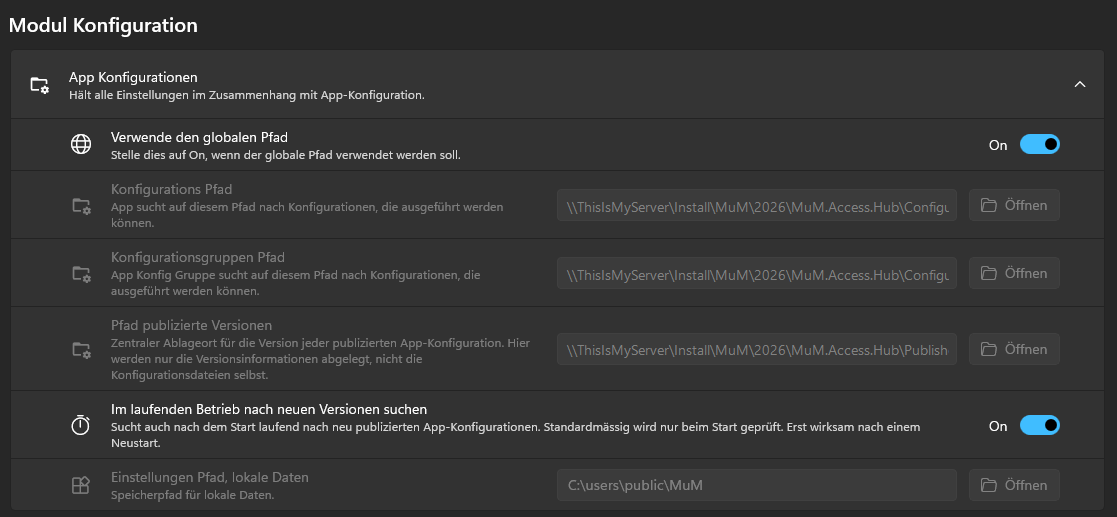Click the Konfigurationsgruppen Pfad path input field
1117x517 pixels.
tap(757, 273)
